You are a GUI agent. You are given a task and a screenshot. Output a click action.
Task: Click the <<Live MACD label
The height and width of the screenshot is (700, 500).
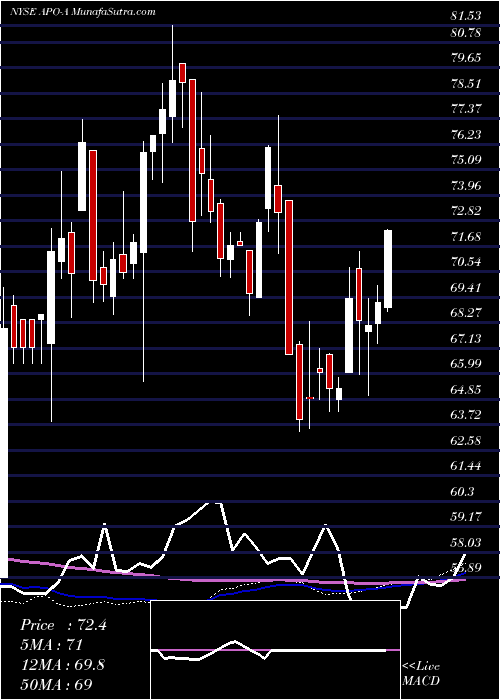coord(421,673)
